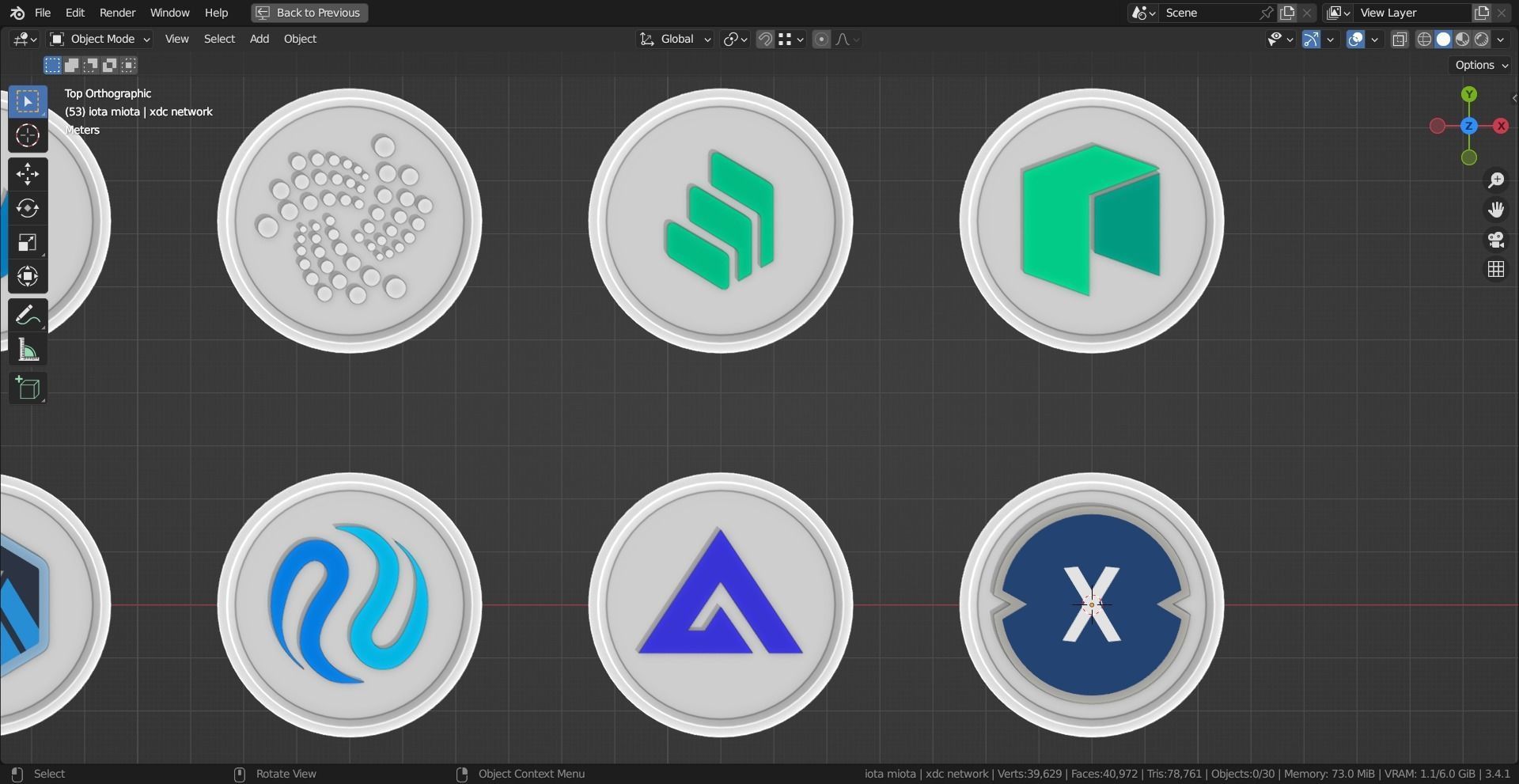This screenshot has height=784, width=1519.
Task: Click the green Y axis gizmo
Action: (x=1469, y=94)
